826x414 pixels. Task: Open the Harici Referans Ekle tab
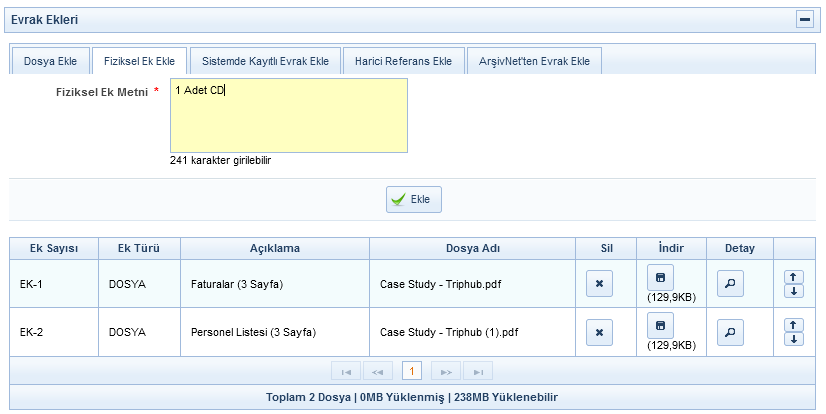[x=403, y=61]
